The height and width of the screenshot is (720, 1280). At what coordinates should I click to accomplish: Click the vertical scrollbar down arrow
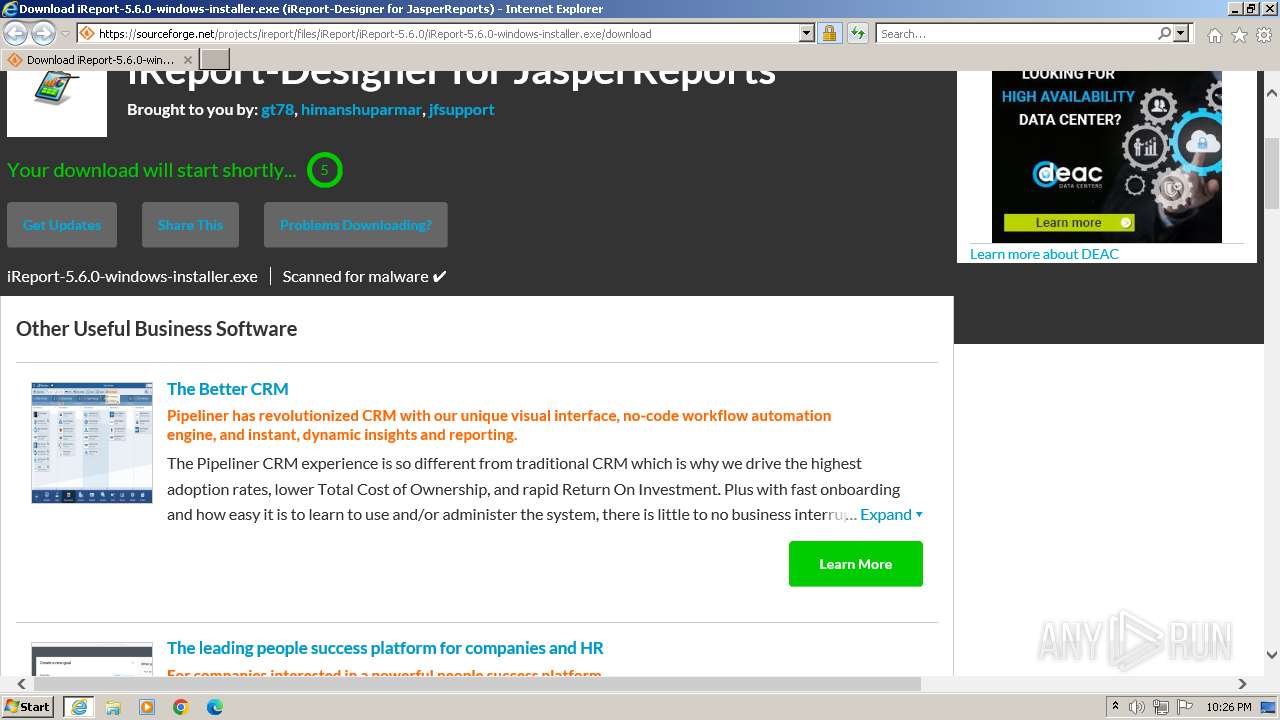tap(1272, 655)
